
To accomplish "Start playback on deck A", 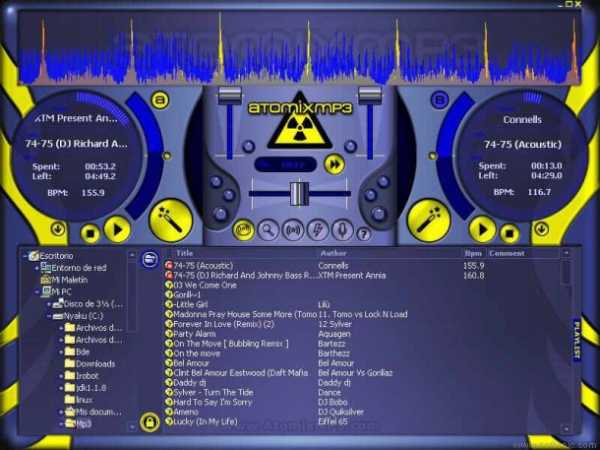I will click(x=117, y=230).
